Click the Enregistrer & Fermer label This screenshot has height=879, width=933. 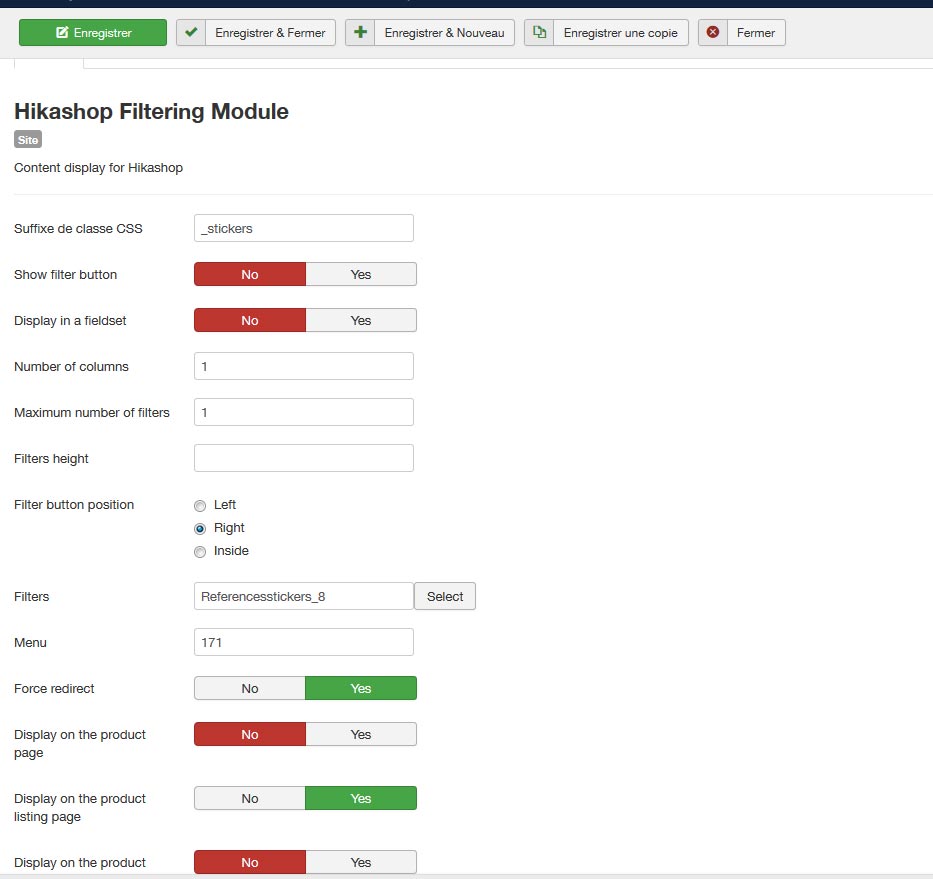pyautogui.click(x=270, y=33)
